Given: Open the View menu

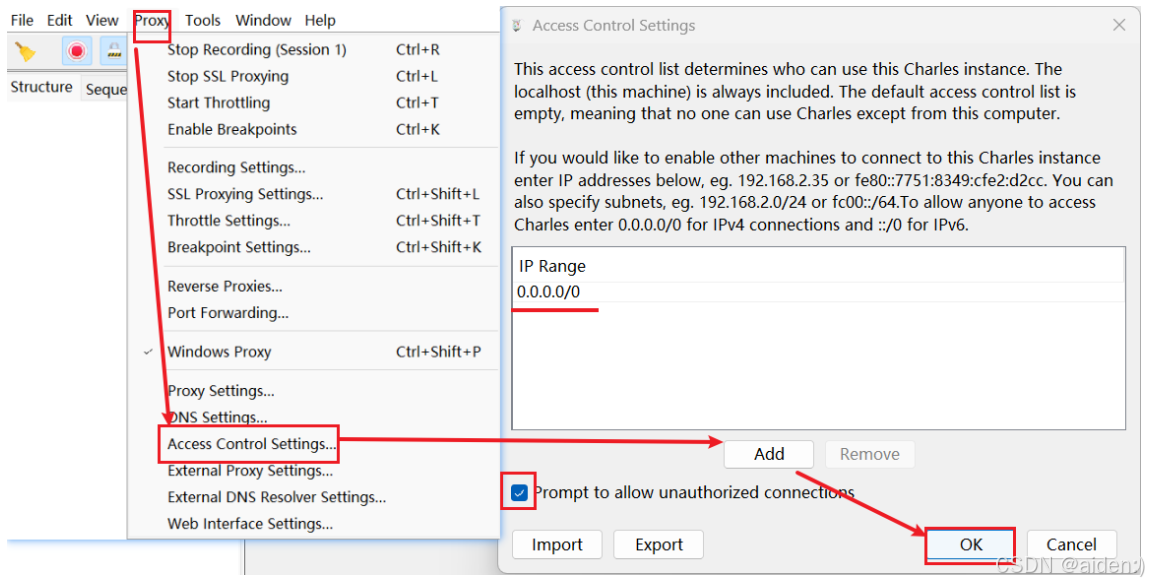Looking at the screenshot, I should (x=102, y=21).
